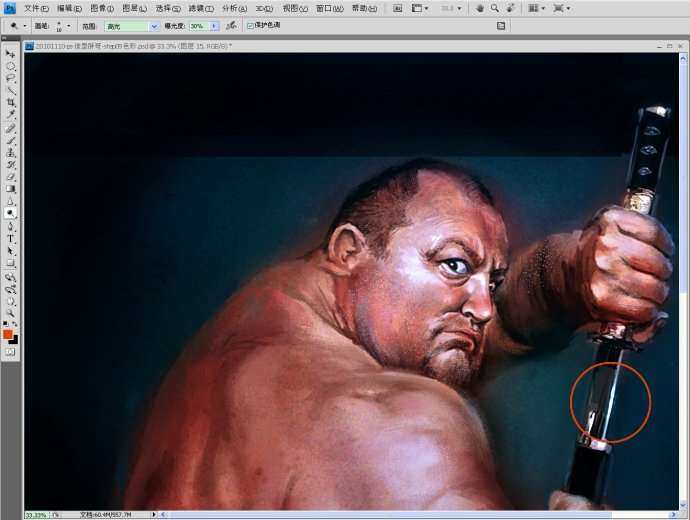Open the 3D menu

click(x=264, y=8)
